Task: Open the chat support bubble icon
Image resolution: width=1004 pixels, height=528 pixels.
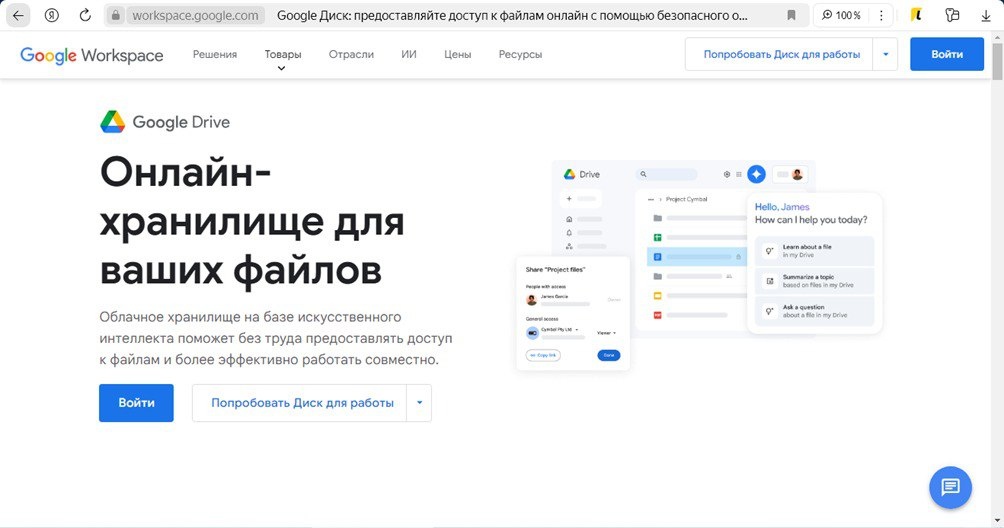Action: 950,487
